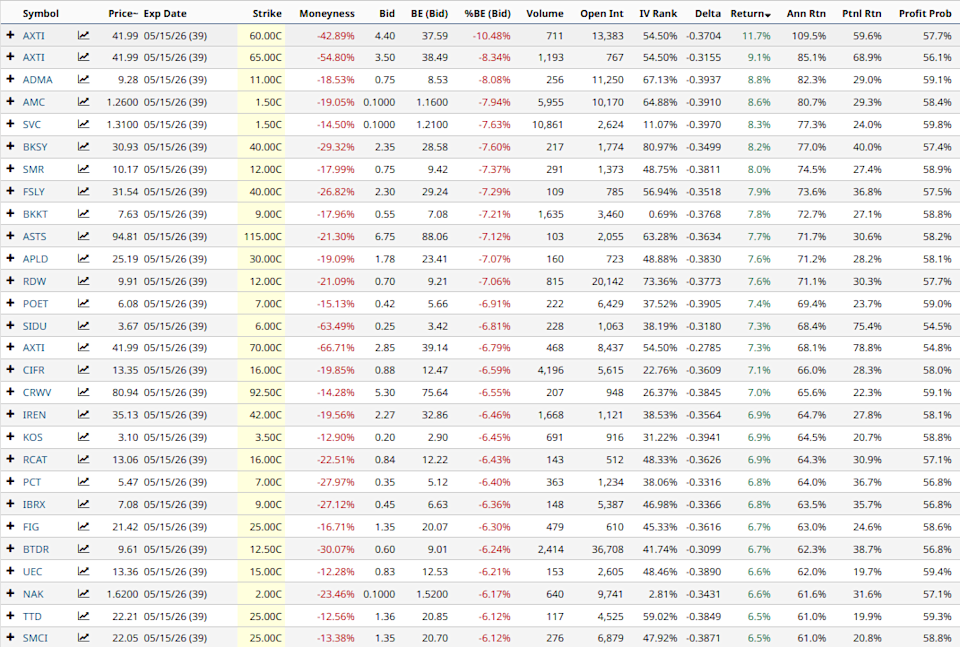Screen dimensions: 960x647
Task: Open chart icon in the SMCI row
Action: [83, 638]
